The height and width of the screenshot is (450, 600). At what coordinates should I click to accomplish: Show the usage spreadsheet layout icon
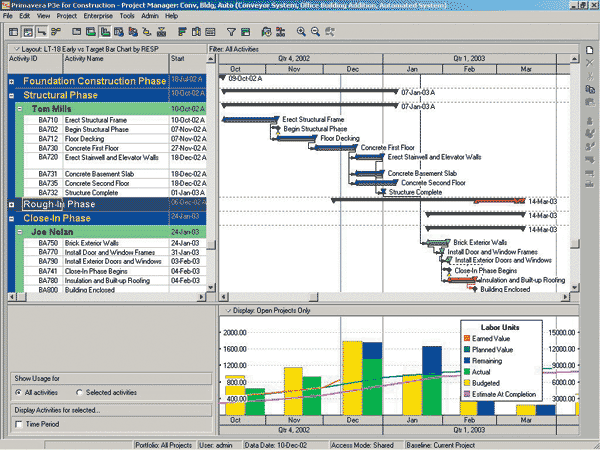point(119,32)
